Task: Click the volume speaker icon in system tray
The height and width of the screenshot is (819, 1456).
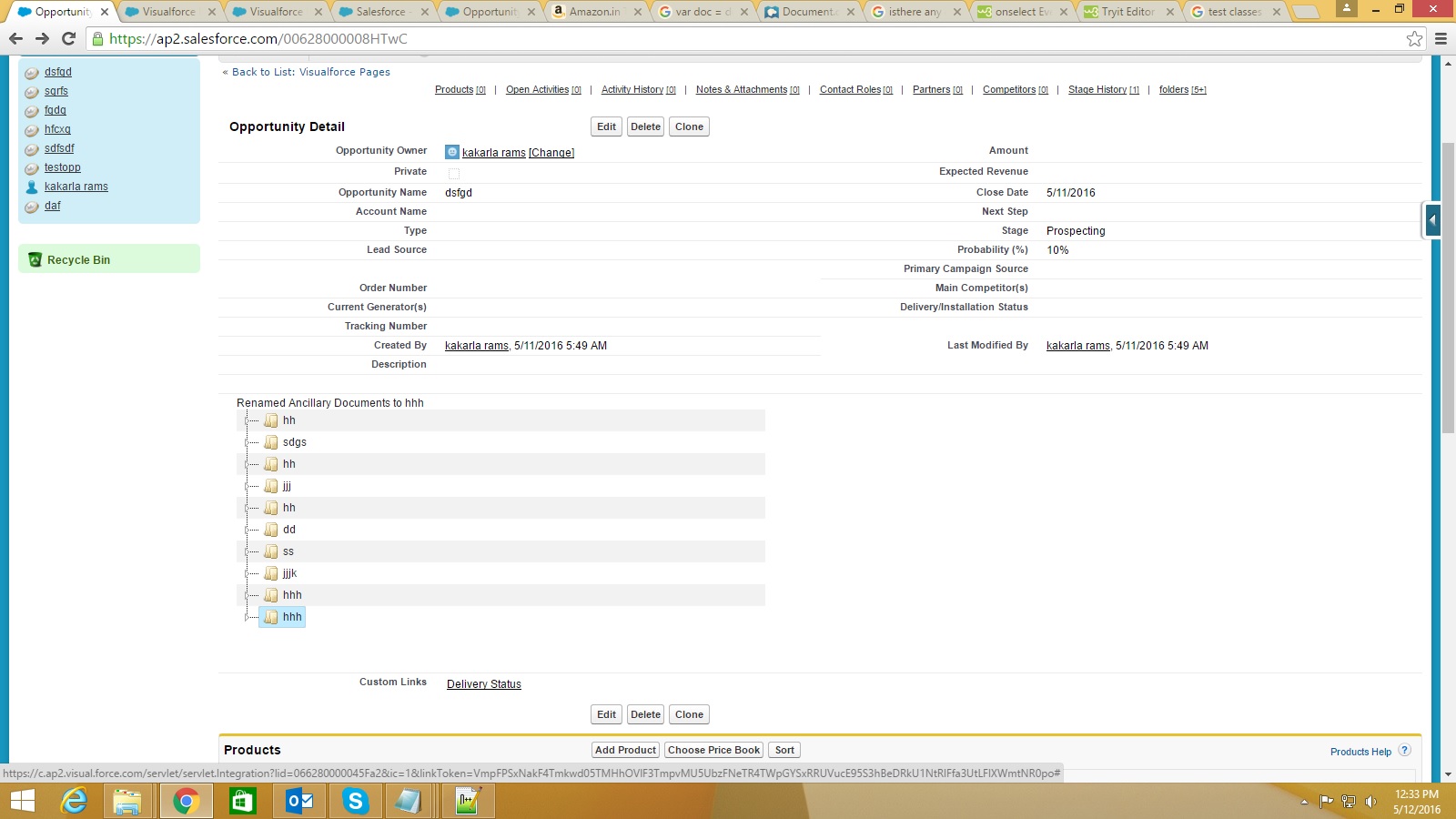Action: click(1370, 802)
